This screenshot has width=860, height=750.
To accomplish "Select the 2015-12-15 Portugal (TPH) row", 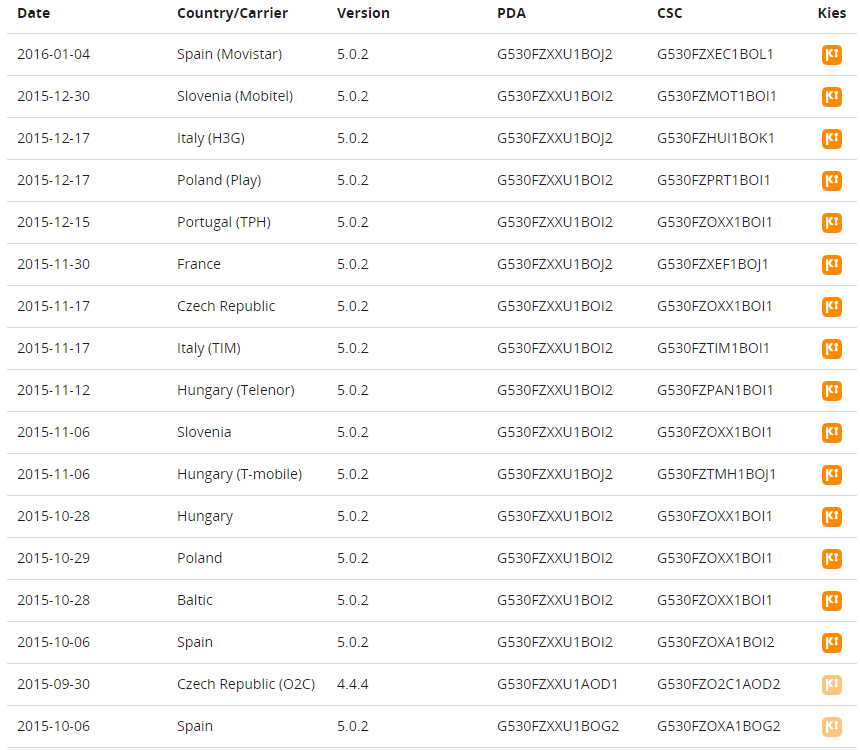I will coord(224,222).
